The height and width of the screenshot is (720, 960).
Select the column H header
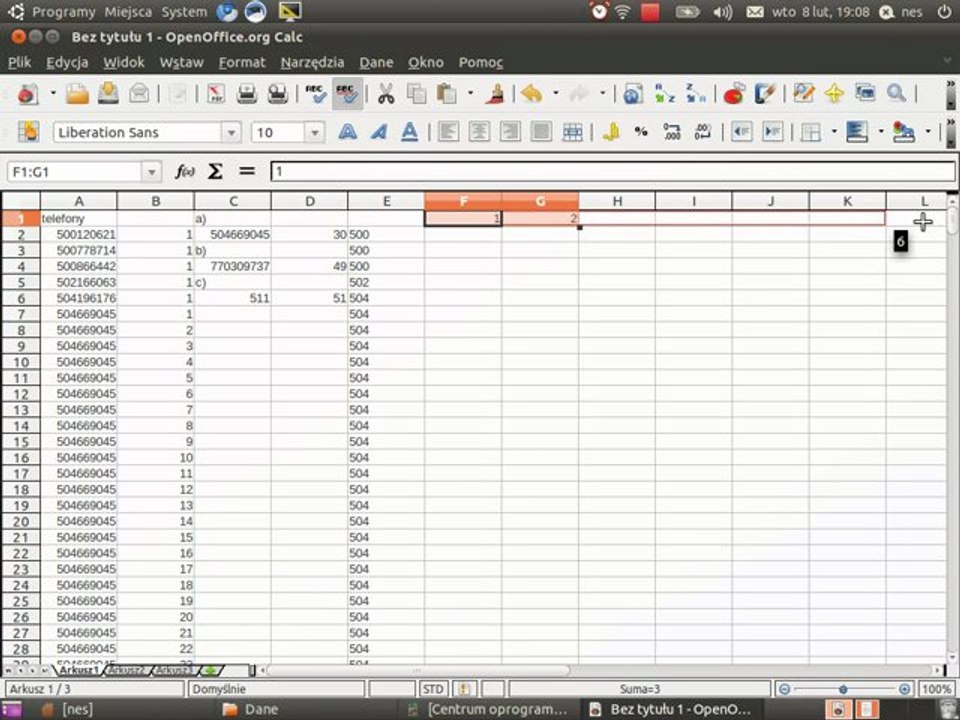617,201
